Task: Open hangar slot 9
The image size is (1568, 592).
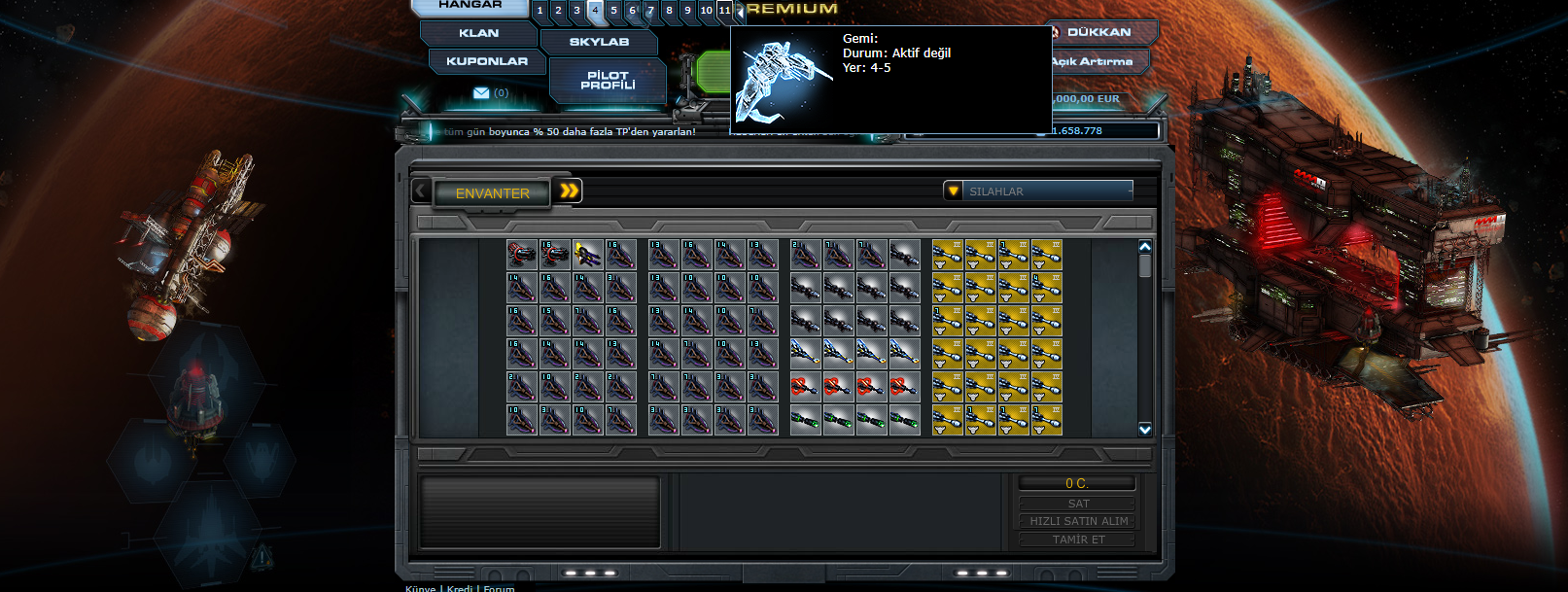Action: 687,11
